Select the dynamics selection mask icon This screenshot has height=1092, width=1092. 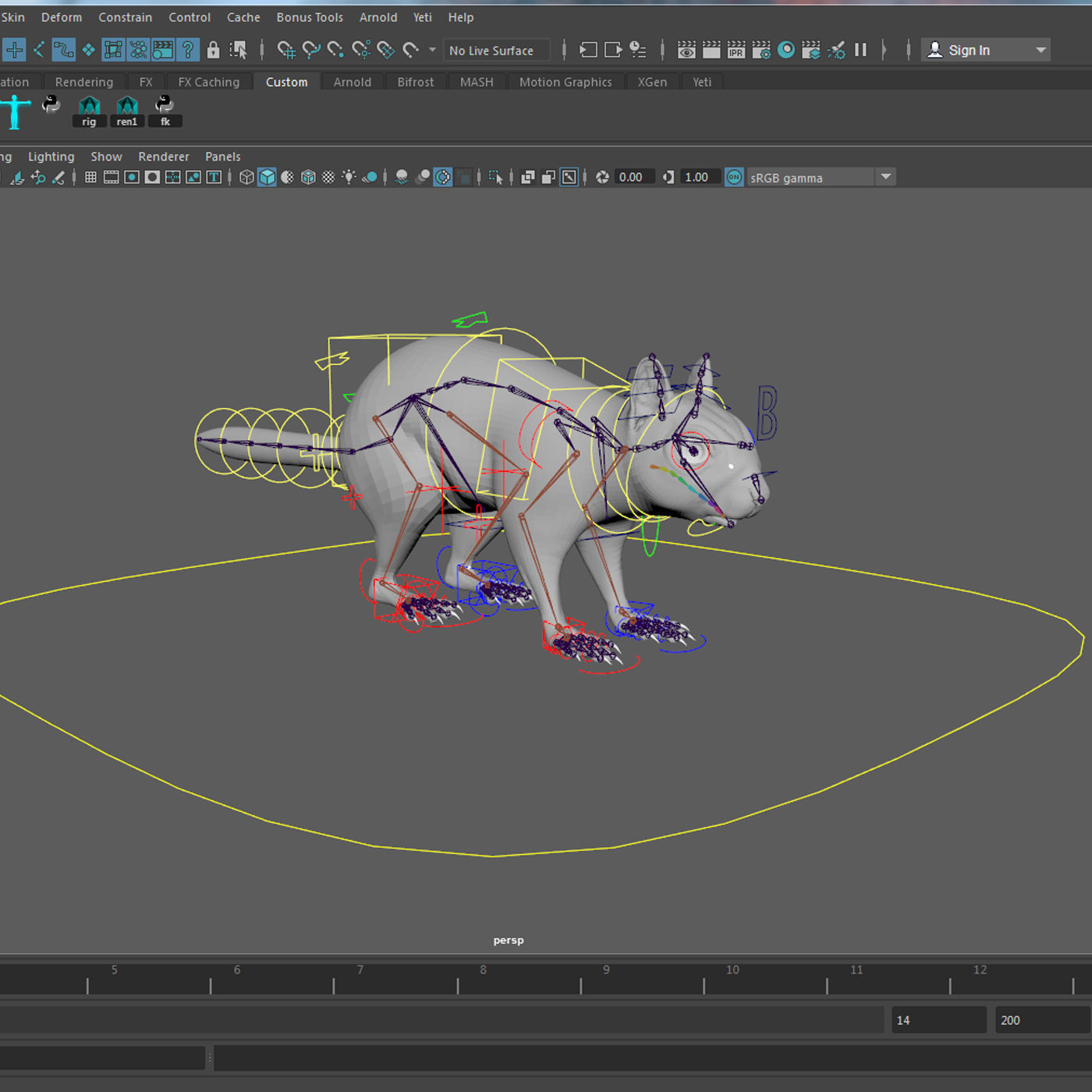pos(138,50)
